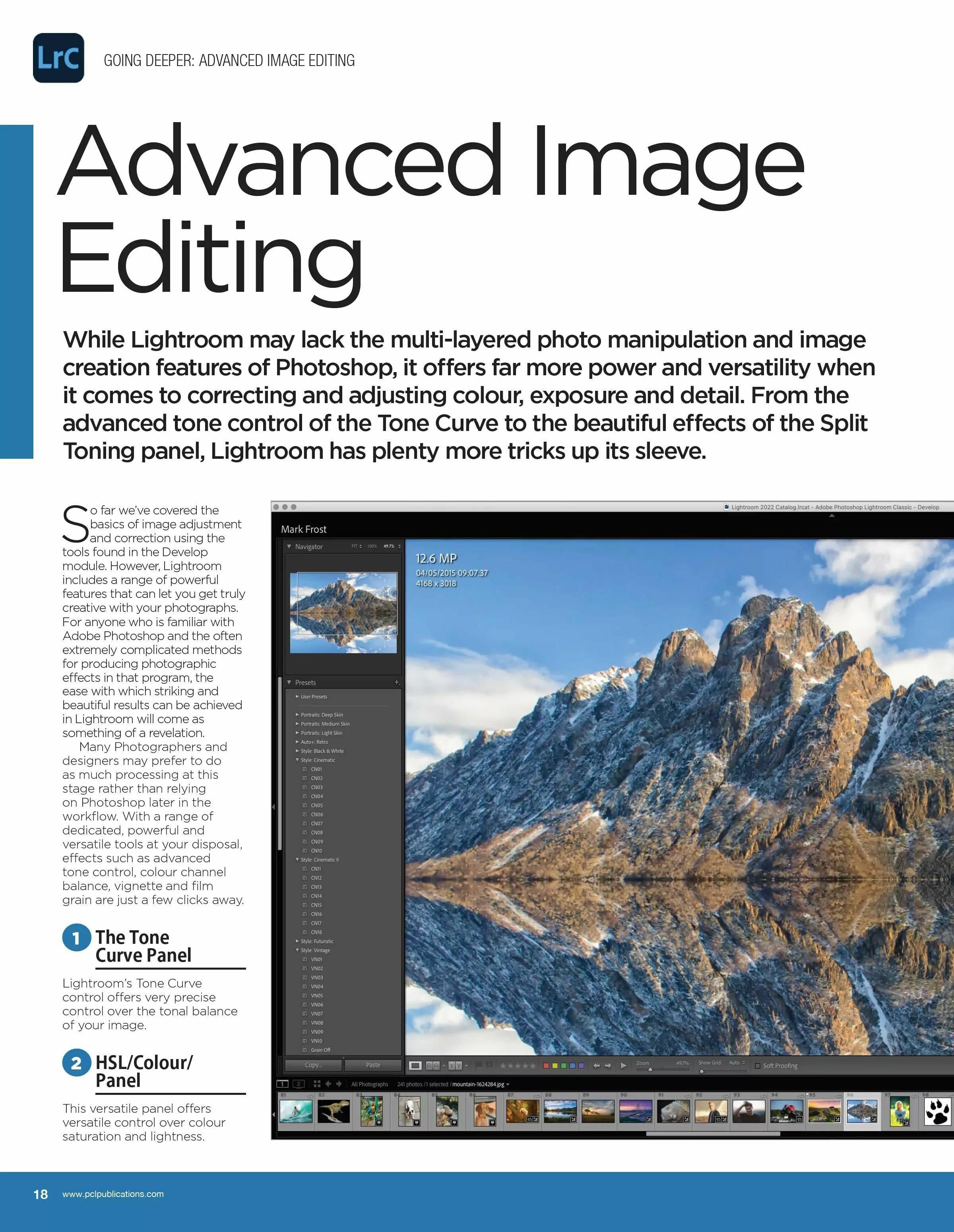Toggle second window display 2
The height and width of the screenshot is (1232, 954).
click(299, 1084)
